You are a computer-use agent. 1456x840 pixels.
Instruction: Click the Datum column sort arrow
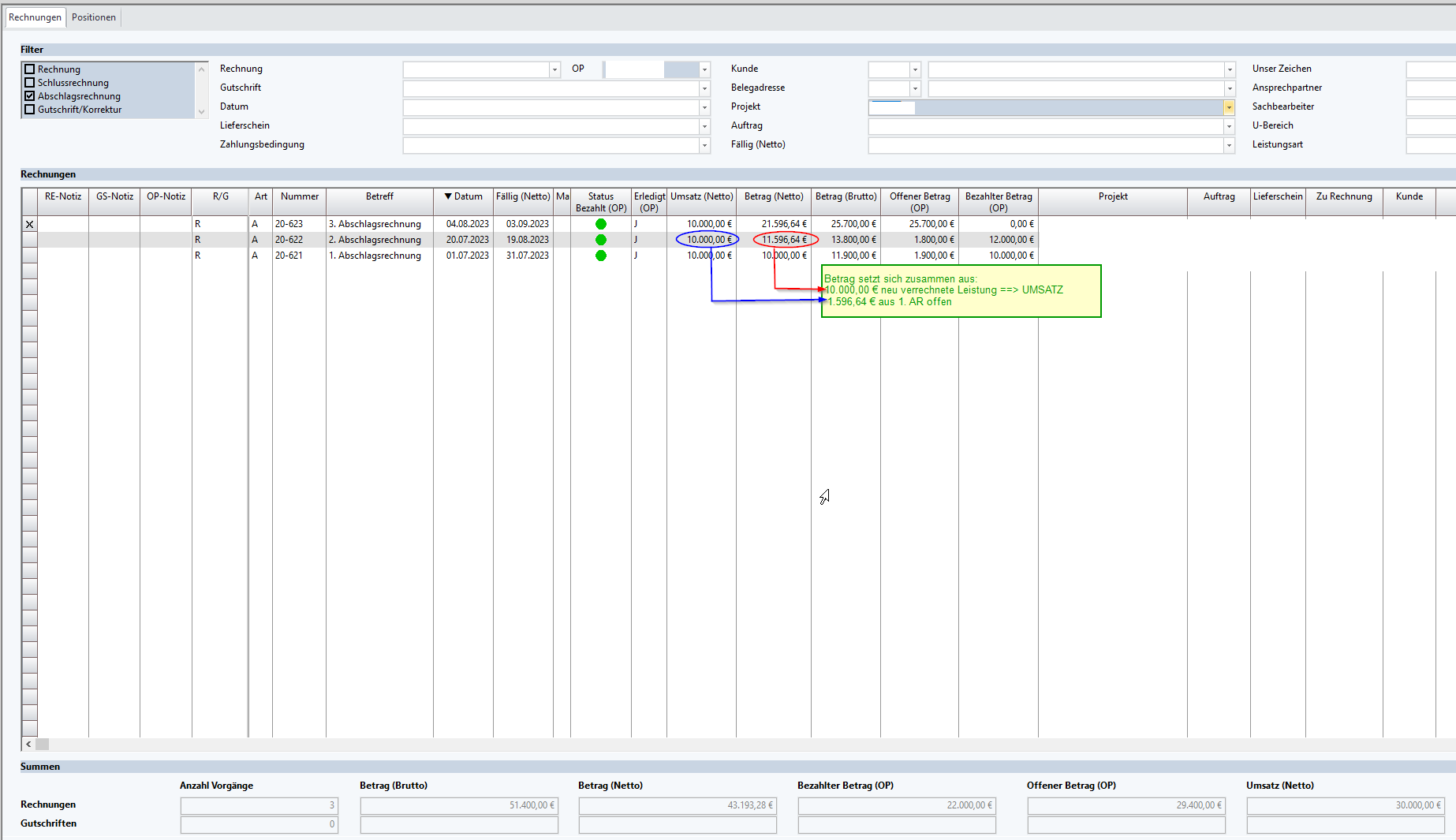coord(448,196)
